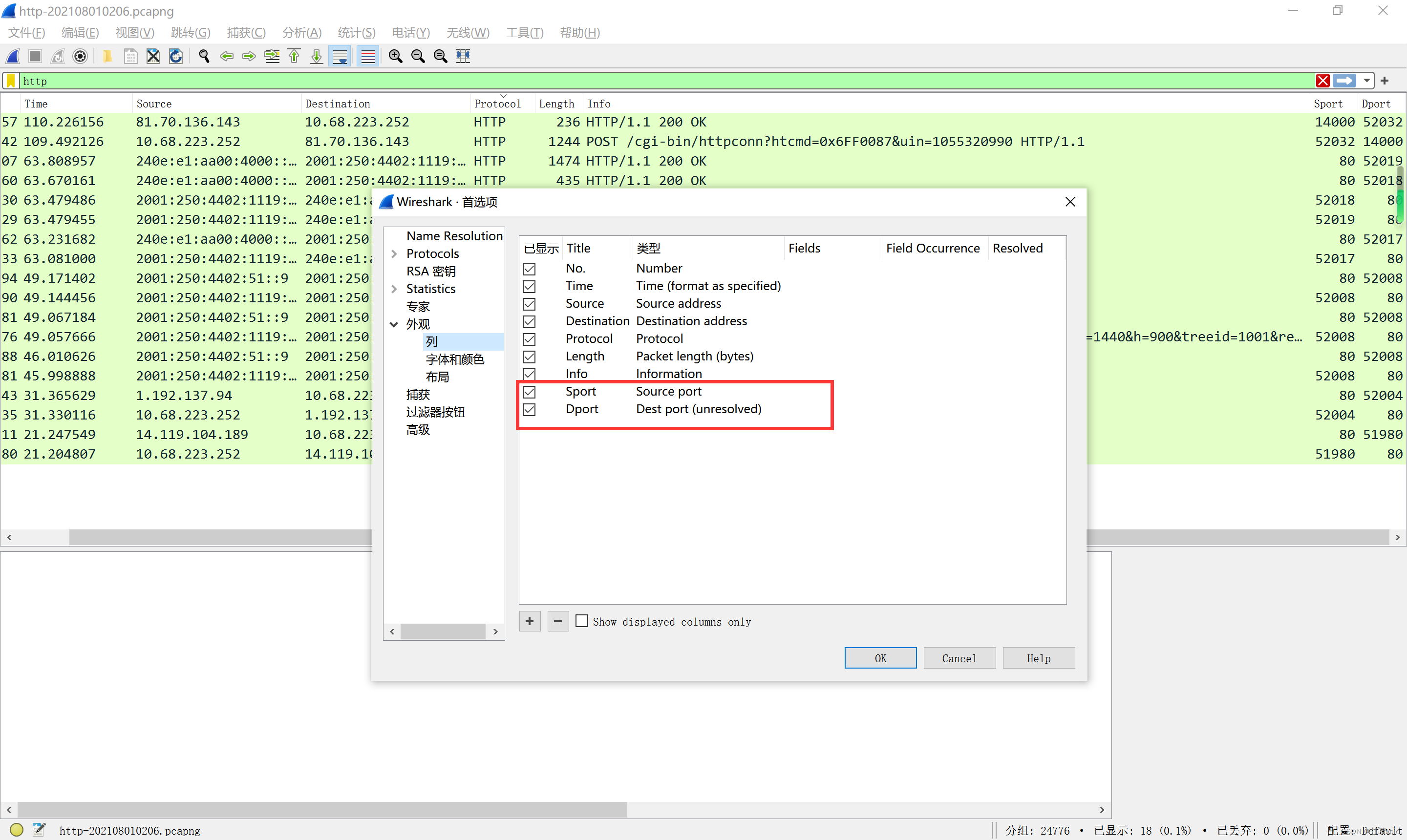The width and height of the screenshot is (1407, 840).
Task: Collapse the 外观 tree node
Action: click(x=394, y=324)
